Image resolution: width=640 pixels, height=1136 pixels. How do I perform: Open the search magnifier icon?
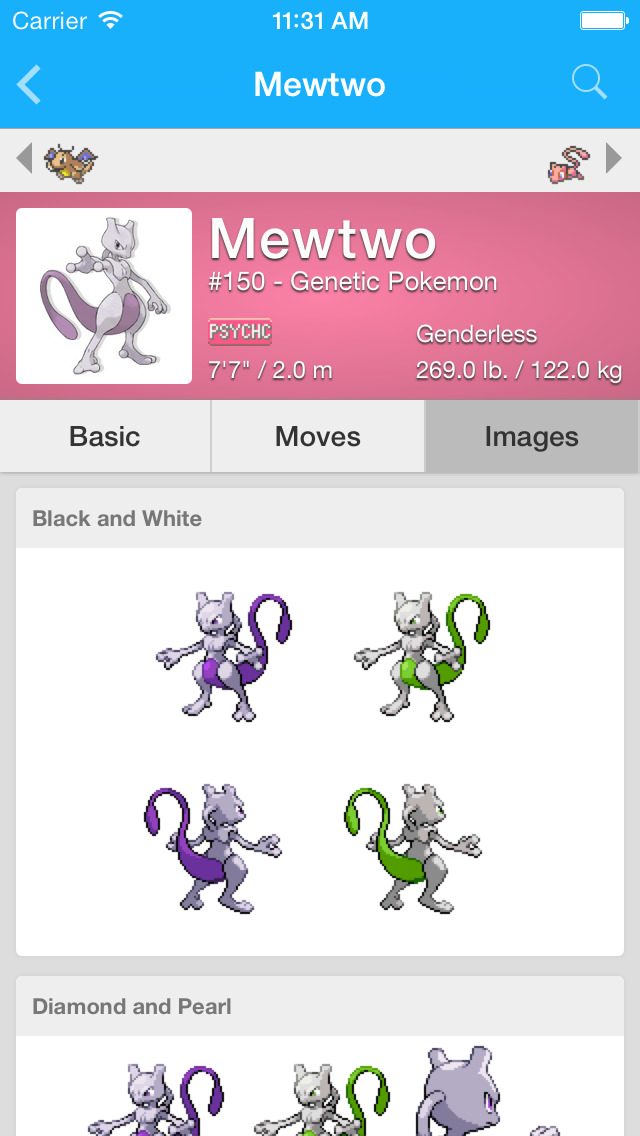(589, 82)
